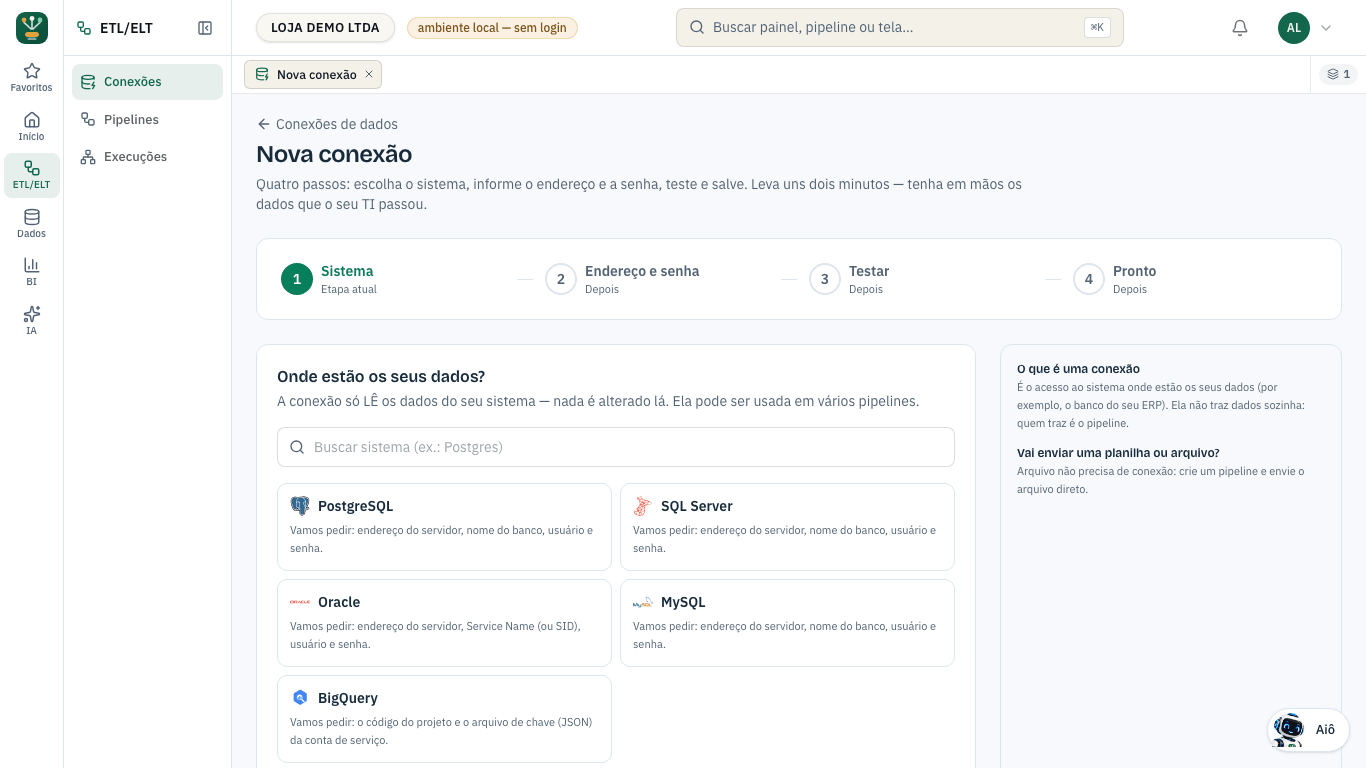
Task: Open Pipelines in the sidebar
Action: click(147, 120)
